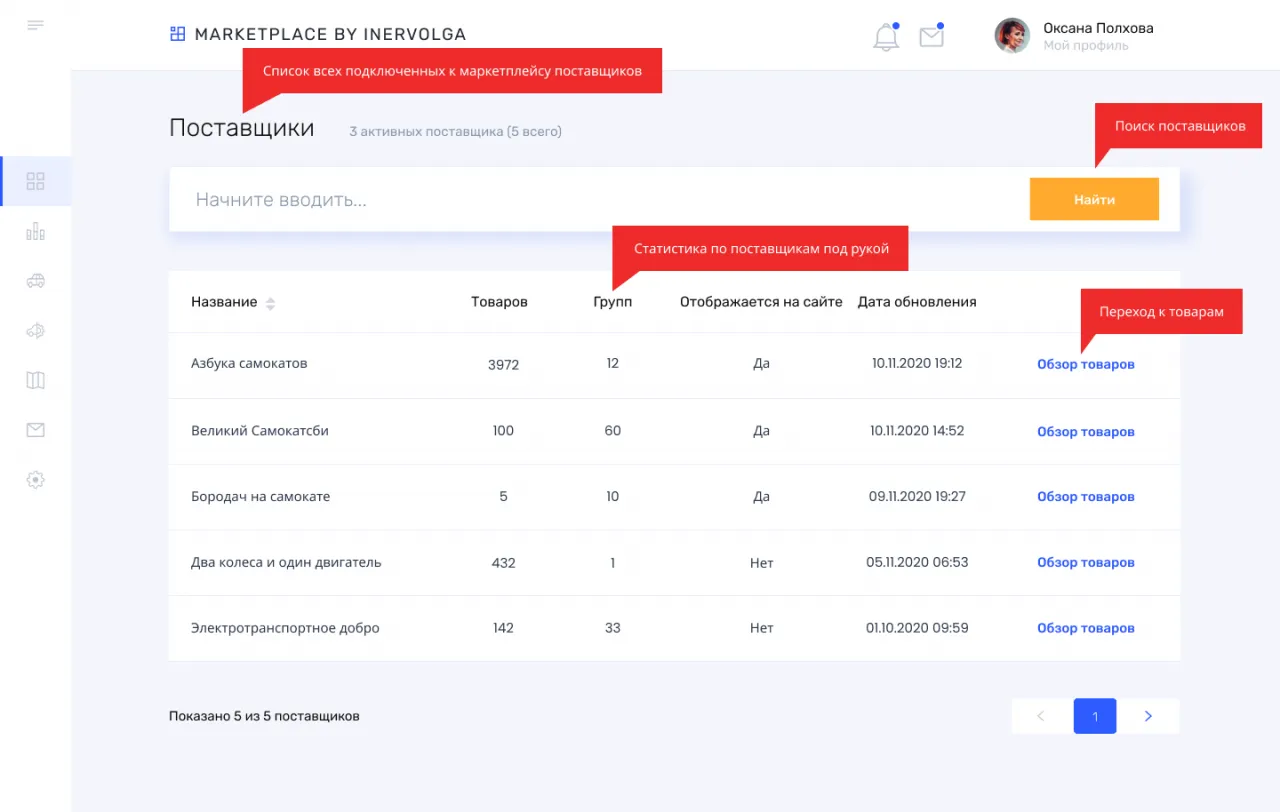This screenshot has height=812, width=1280.
Task: Click the car-with-gear sidebar icon
Action: 36,330
